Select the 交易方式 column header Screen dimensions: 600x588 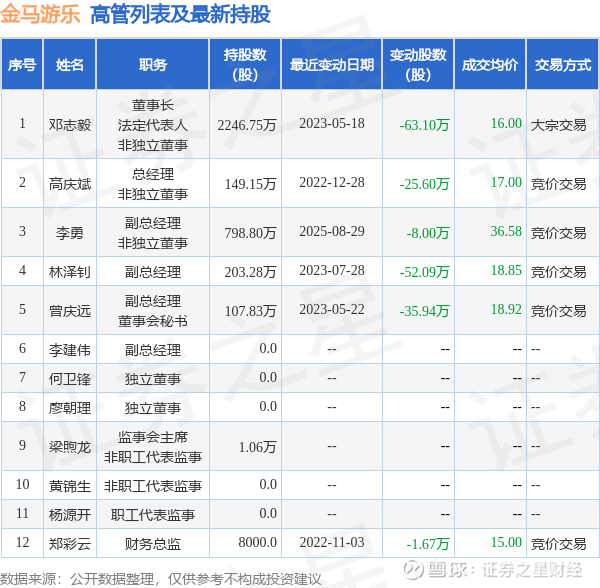coord(563,65)
